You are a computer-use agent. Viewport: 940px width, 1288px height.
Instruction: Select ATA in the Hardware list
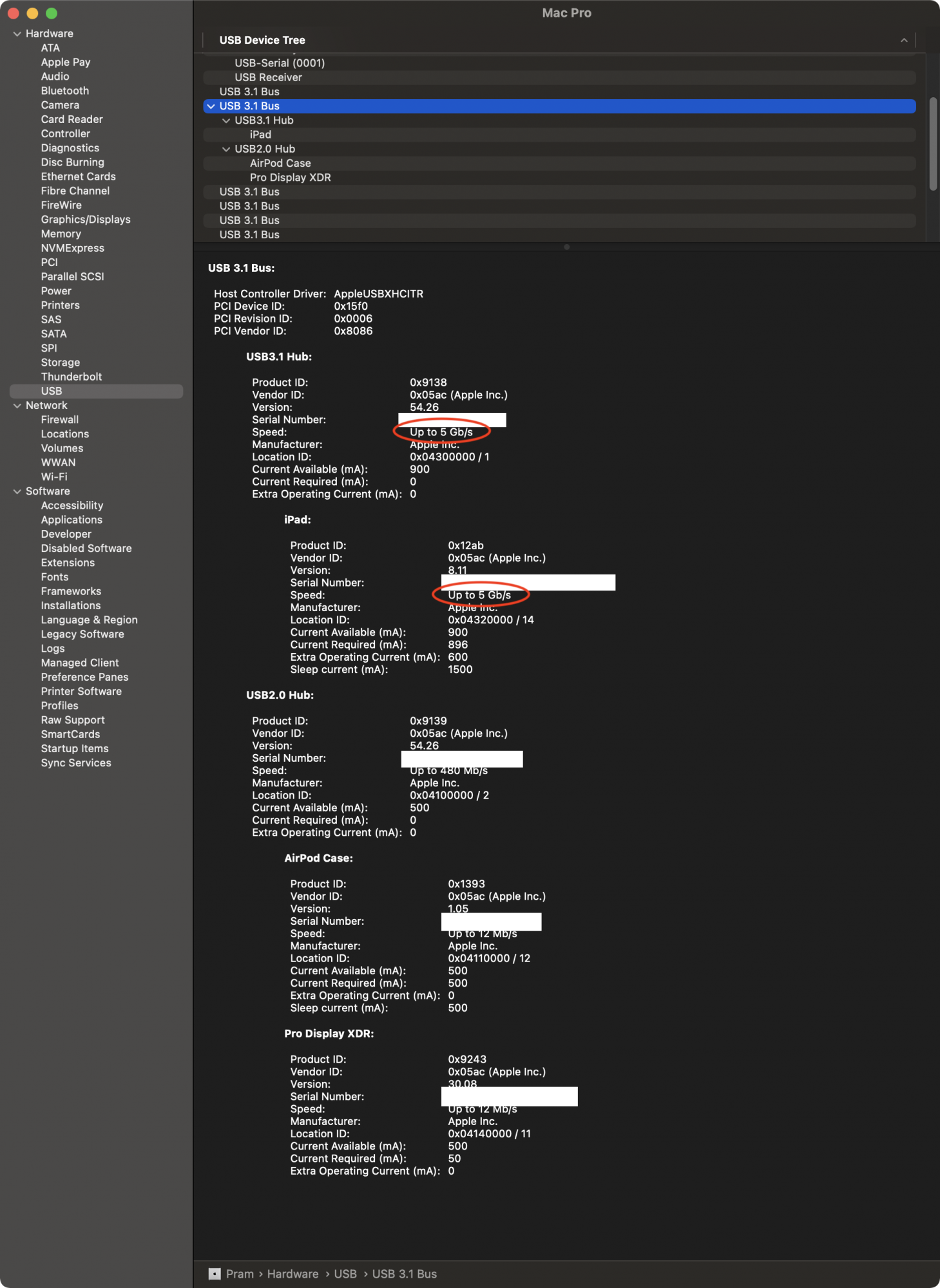[x=50, y=48]
